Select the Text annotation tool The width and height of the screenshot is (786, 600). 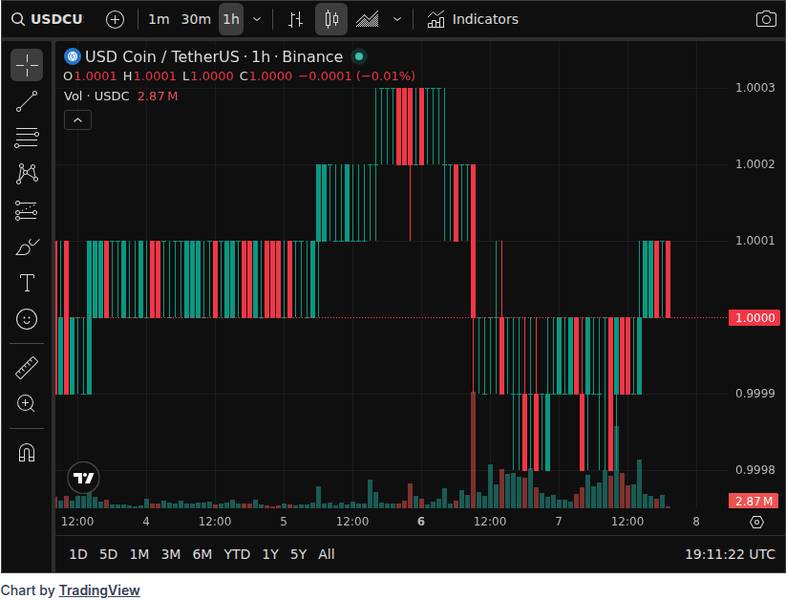coord(27,283)
